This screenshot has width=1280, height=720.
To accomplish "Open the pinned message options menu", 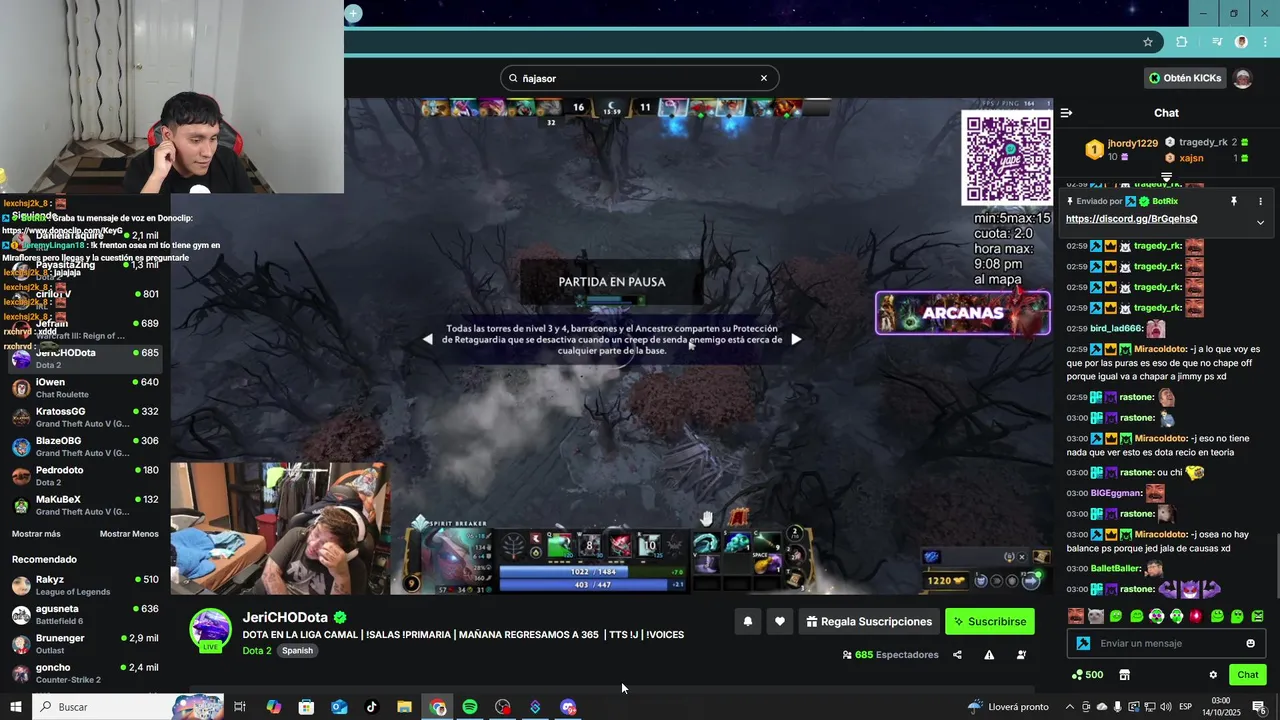I will pyautogui.click(x=1260, y=201).
